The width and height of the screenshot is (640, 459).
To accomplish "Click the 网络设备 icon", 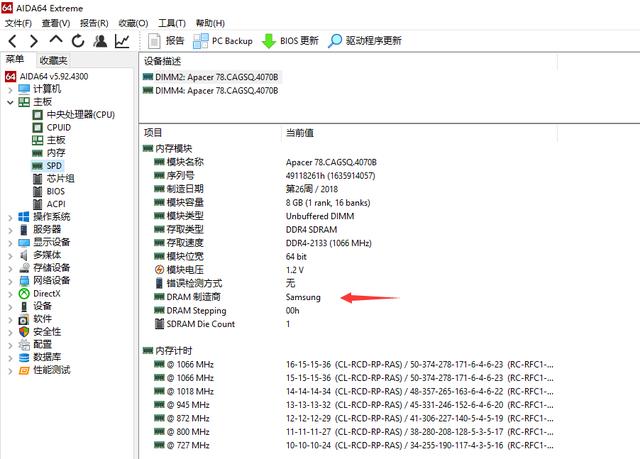I will (24, 281).
